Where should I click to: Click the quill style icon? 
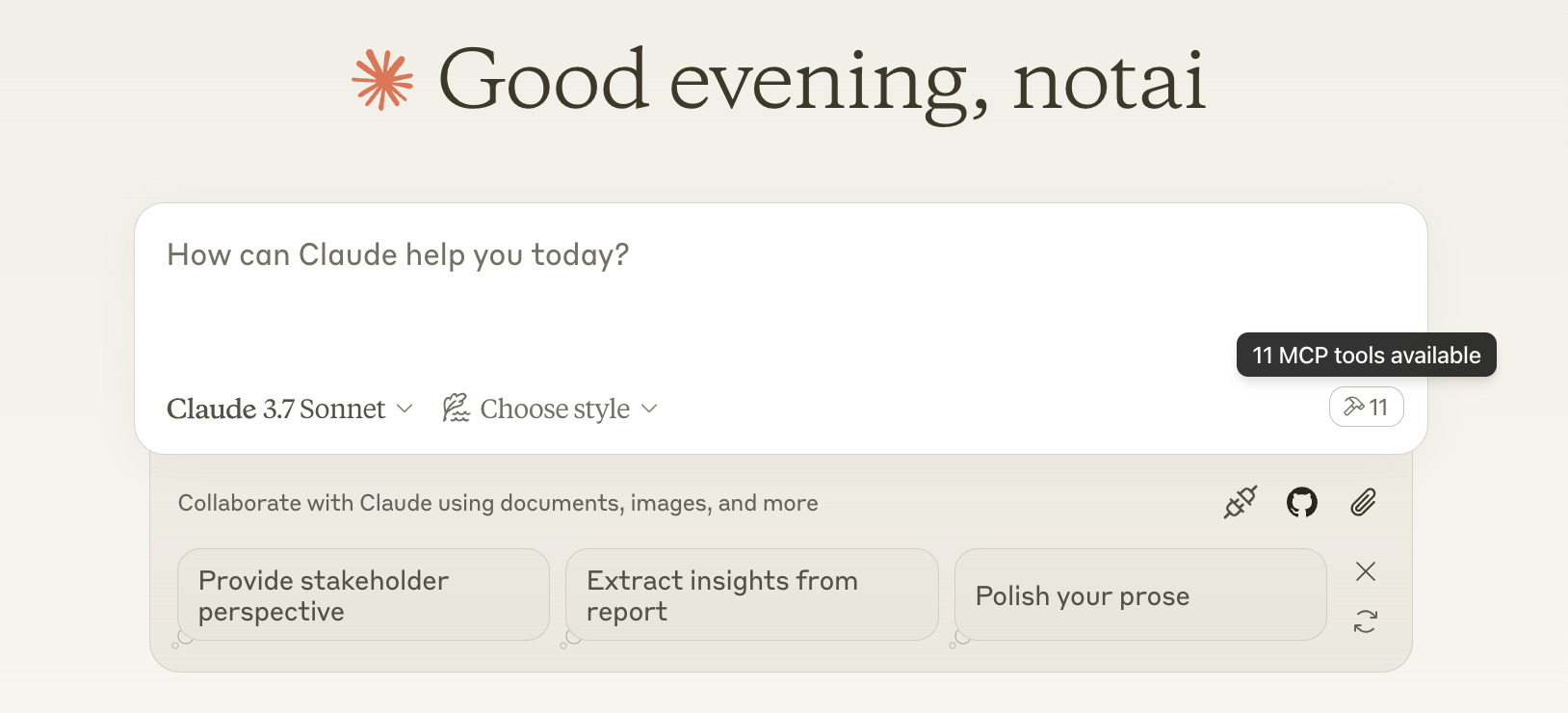coord(456,409)
